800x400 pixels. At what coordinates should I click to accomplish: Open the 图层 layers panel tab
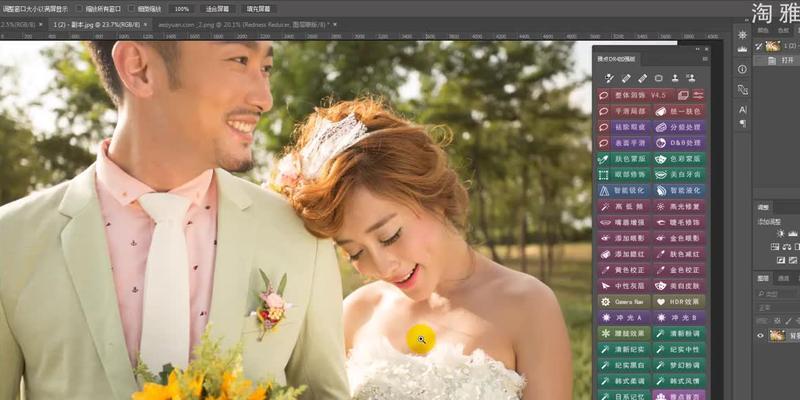click(763, 278)
